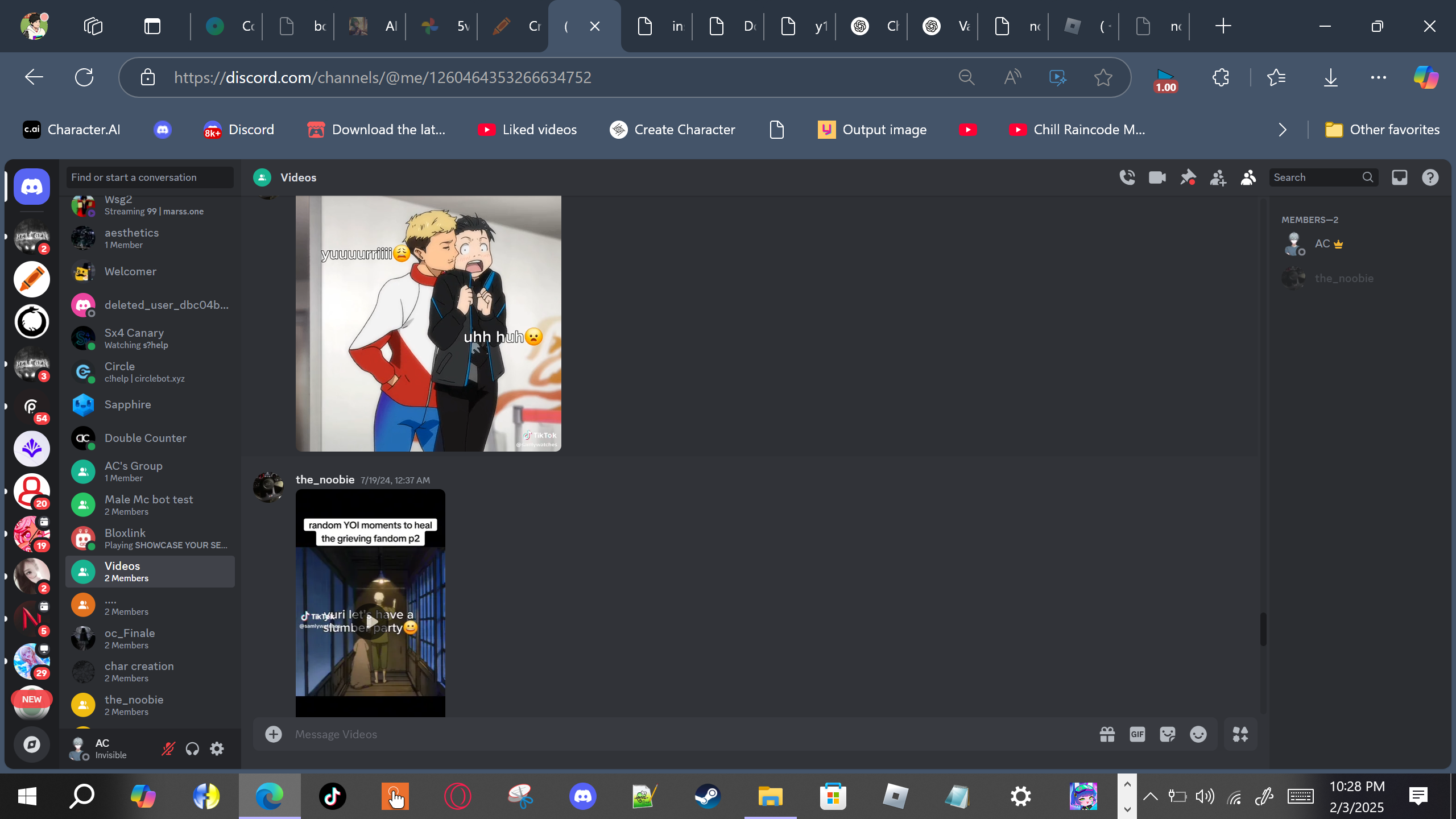Click the browser address bar URL

click(383, 77)
